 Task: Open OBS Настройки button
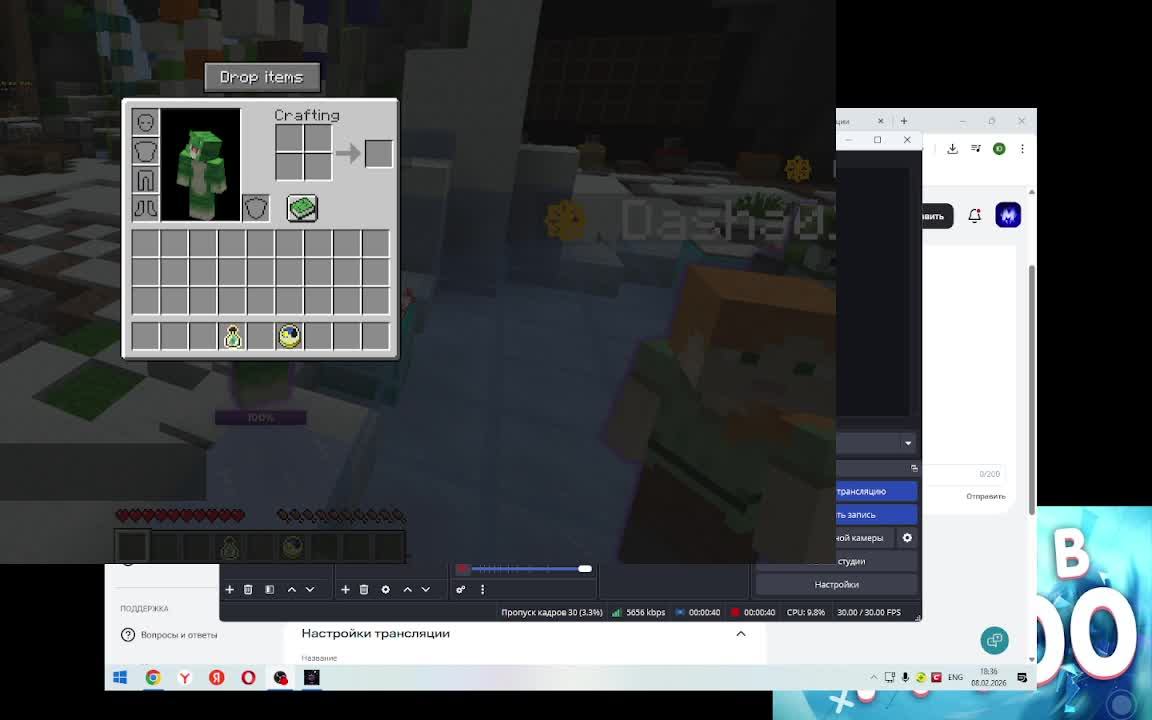click(x=837, y=585)
